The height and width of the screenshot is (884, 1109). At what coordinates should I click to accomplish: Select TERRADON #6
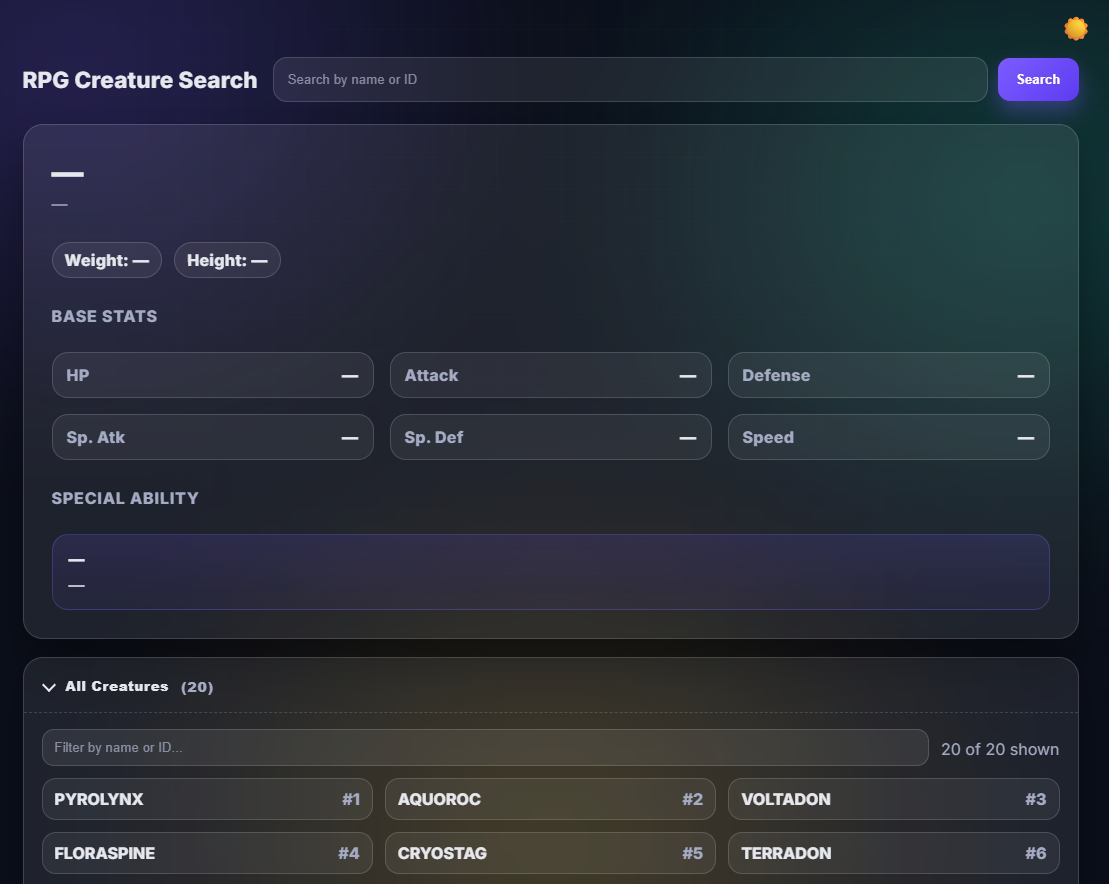click(893, 853)
